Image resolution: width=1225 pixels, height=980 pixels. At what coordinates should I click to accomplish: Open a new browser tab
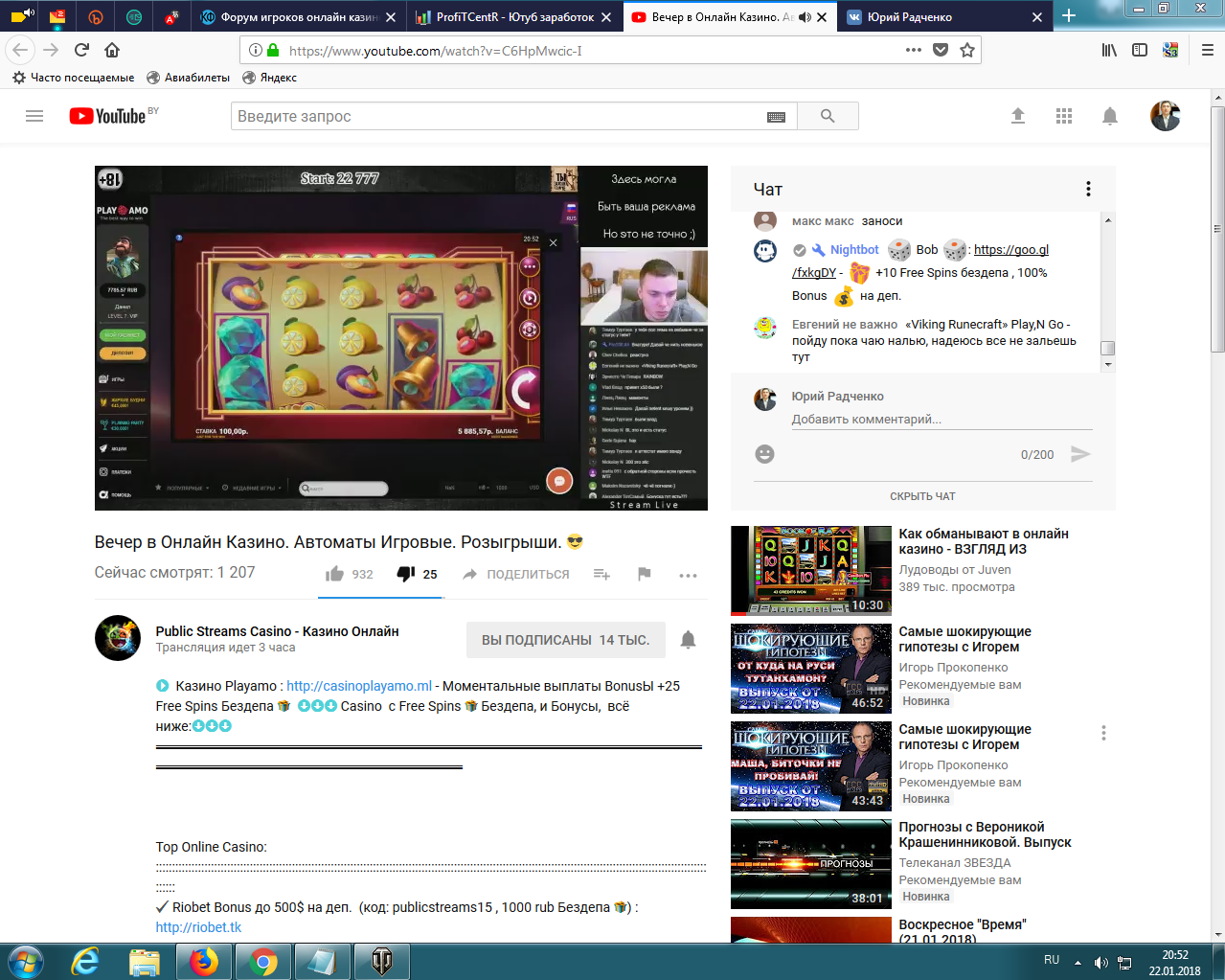[x=1069, y=16]
